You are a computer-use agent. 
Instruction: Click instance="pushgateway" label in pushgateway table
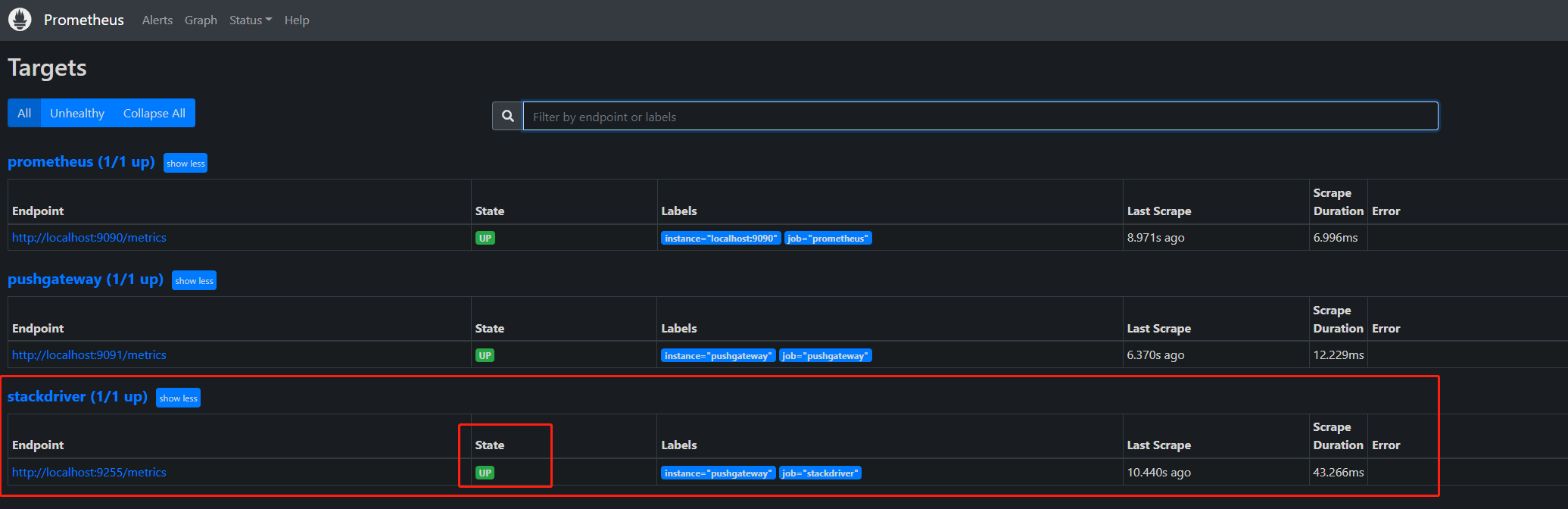tap(719, 355)
